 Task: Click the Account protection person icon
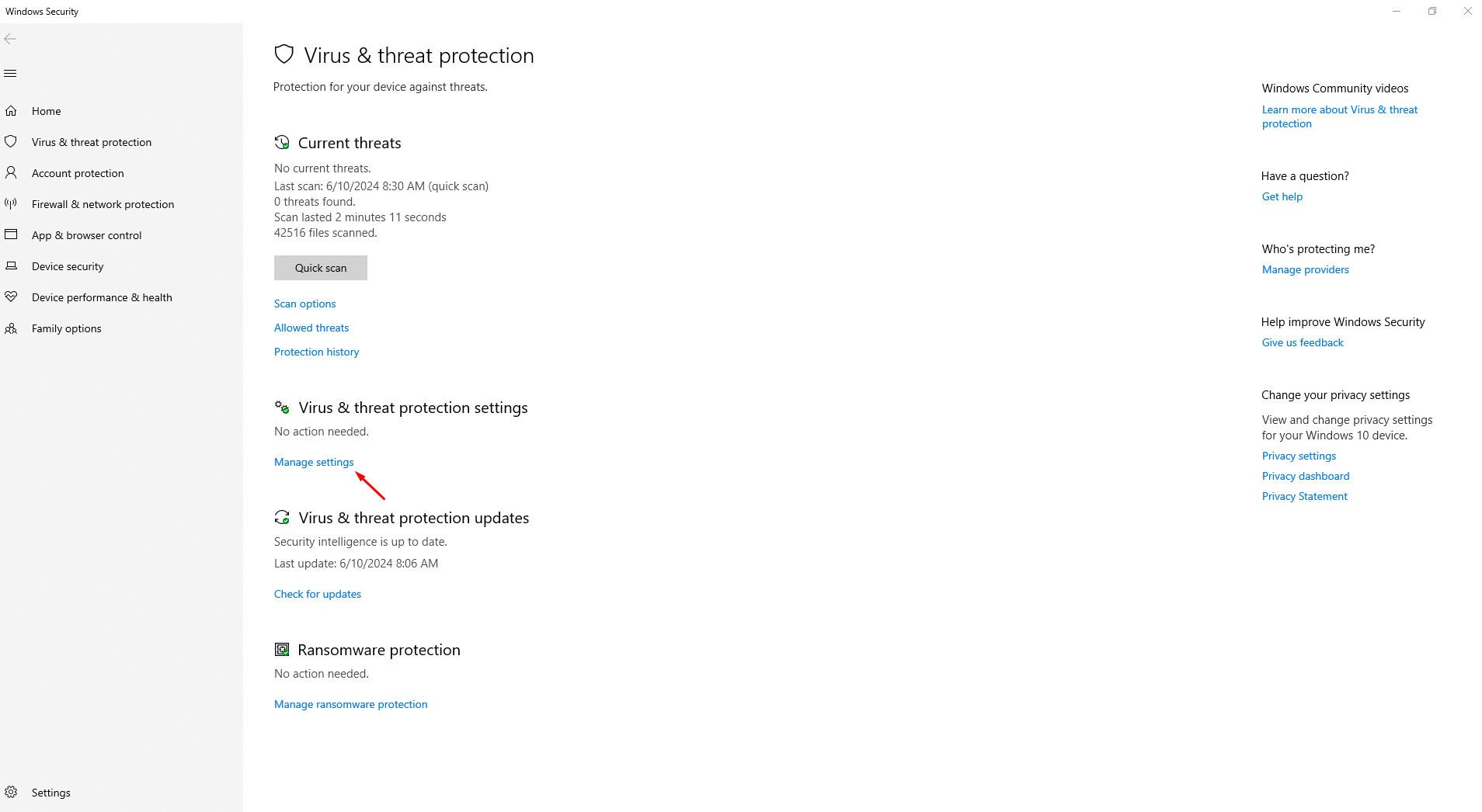(x=11, y=172)
